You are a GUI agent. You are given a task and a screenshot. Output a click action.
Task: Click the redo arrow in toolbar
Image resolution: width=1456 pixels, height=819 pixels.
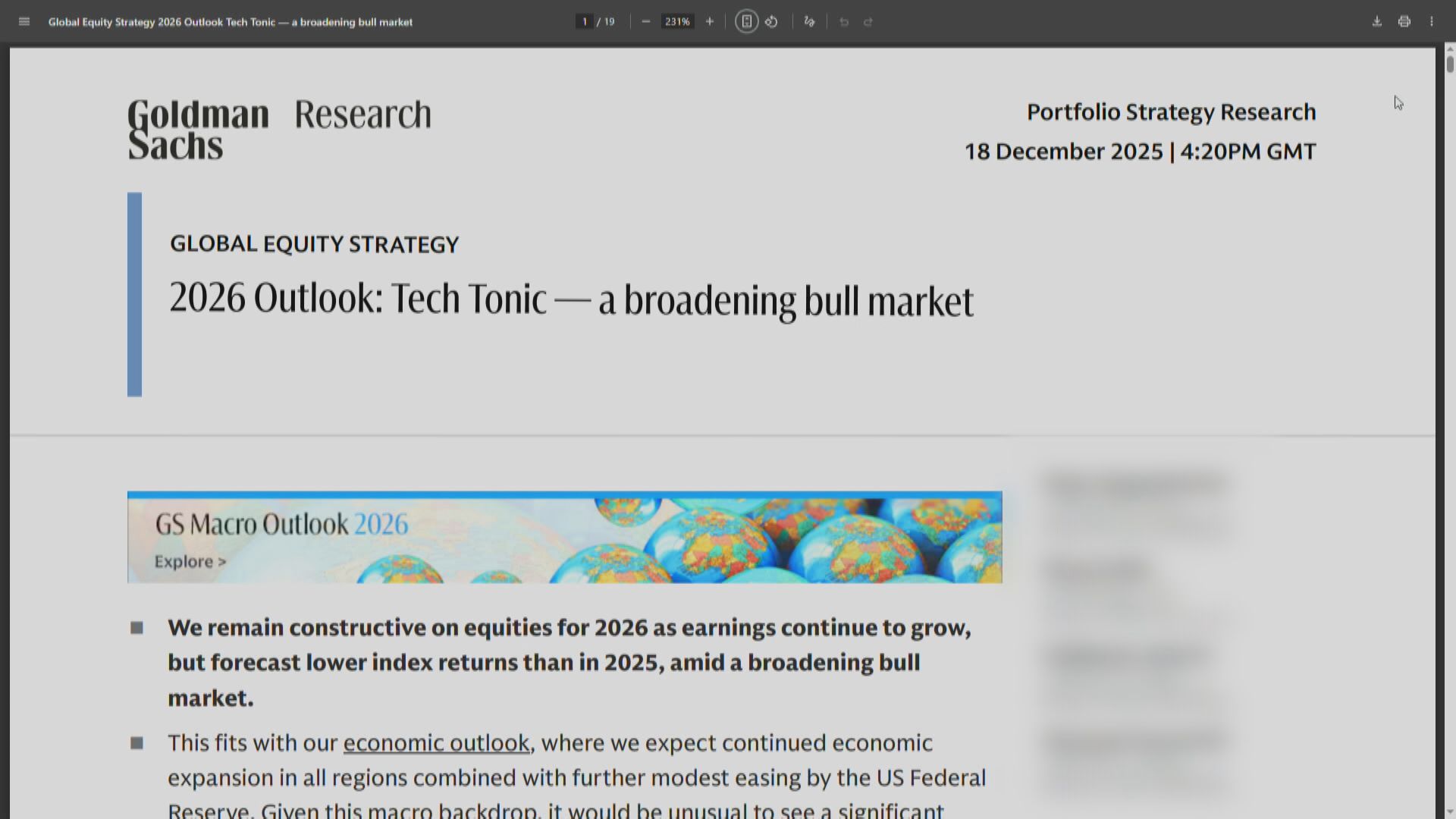click(x=868, y=22)
